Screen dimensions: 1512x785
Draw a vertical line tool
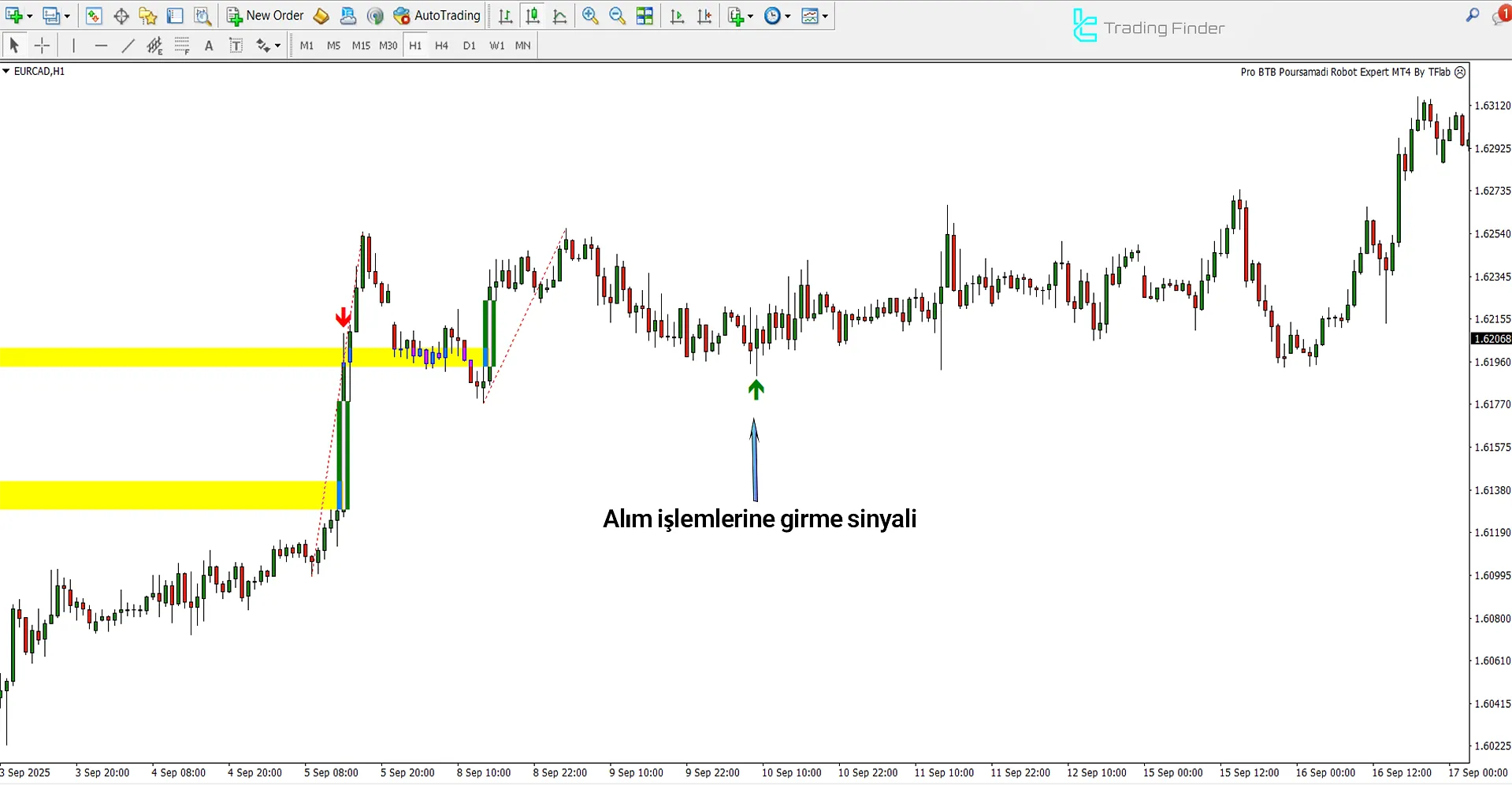point(73,46)
